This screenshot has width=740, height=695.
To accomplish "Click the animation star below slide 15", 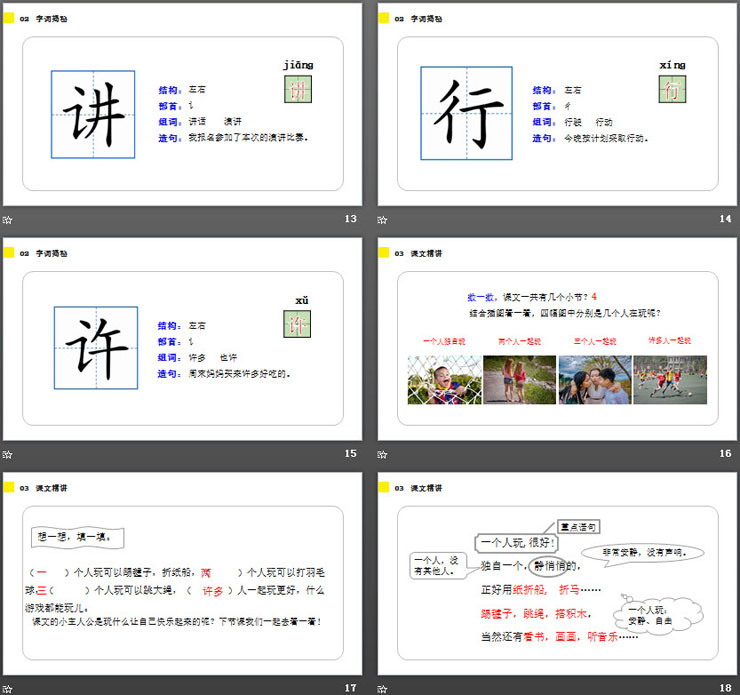I will (x=8, y=453).
